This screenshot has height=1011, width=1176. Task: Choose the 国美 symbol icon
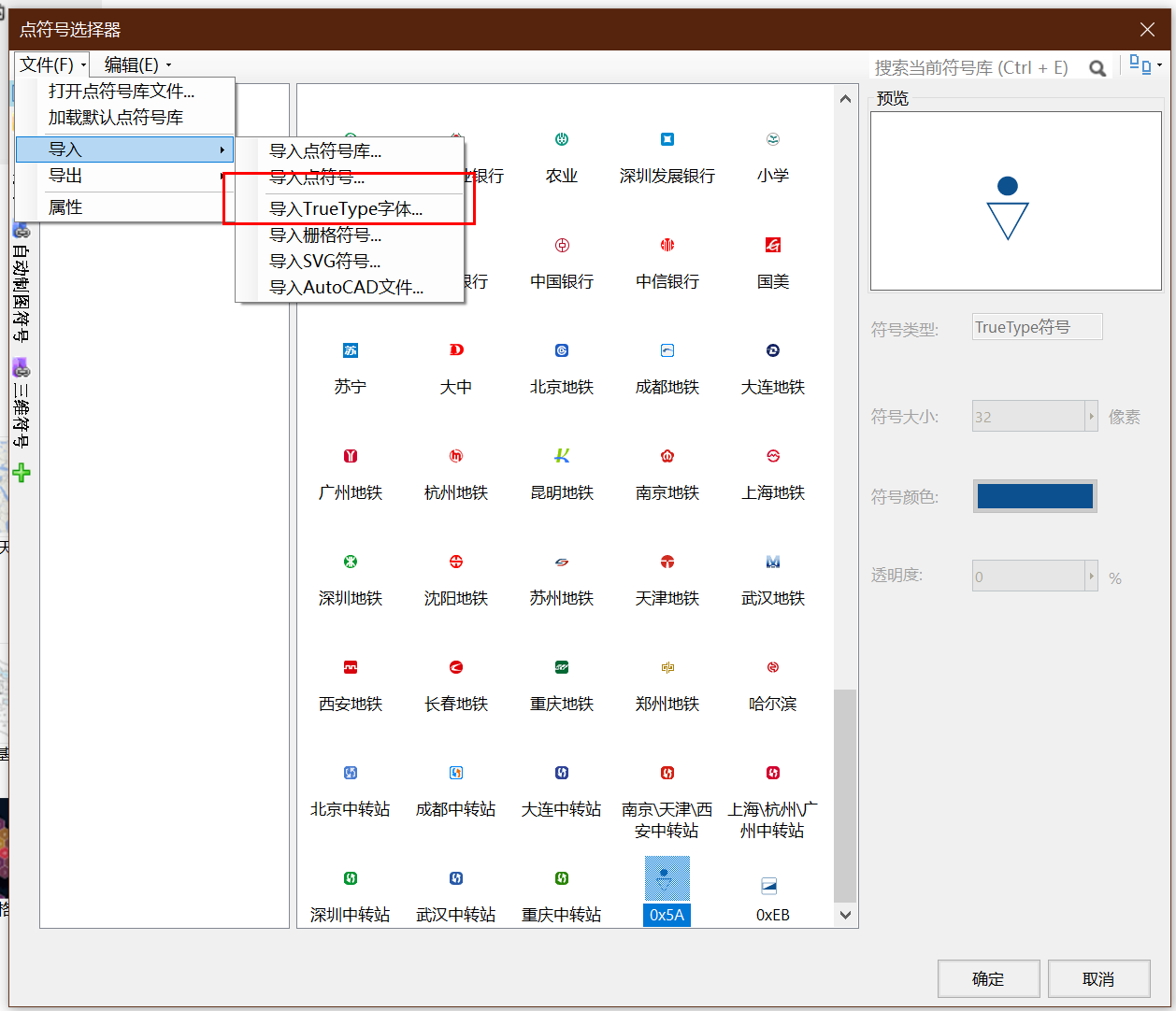pos(773,245)
